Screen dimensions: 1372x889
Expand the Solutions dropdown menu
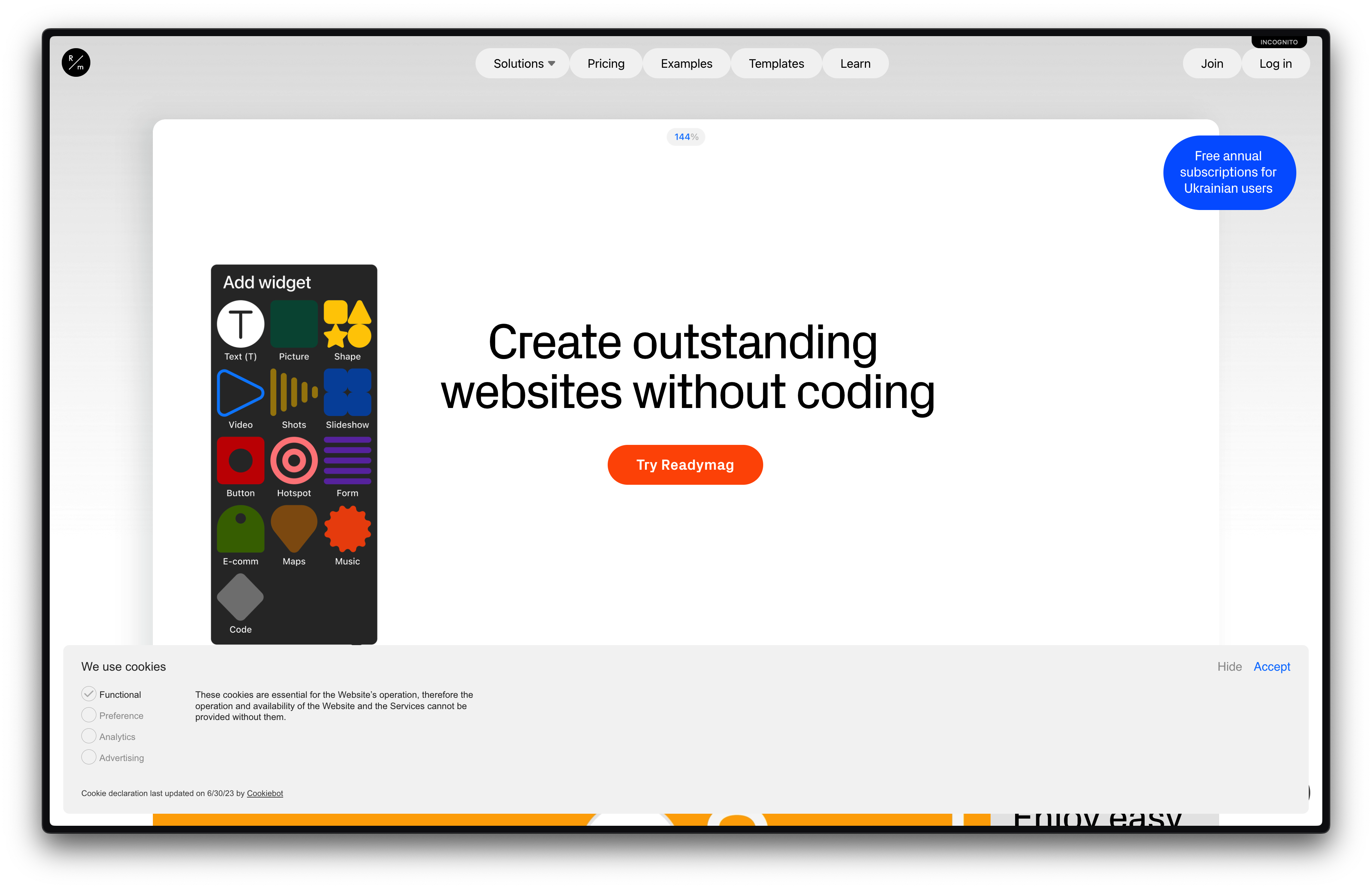coord(523,63)
